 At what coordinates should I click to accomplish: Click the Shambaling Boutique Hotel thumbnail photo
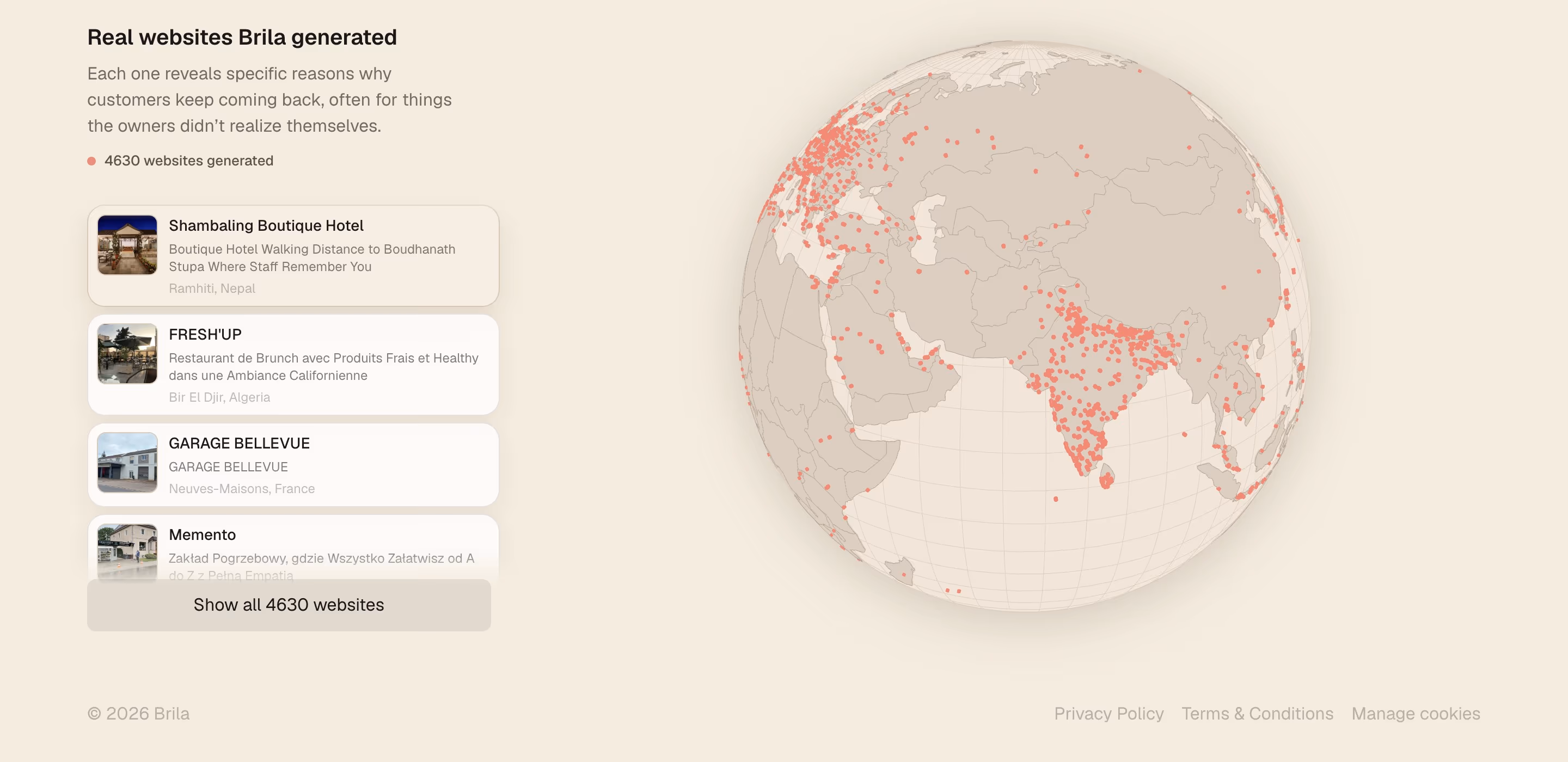(127, 245)
